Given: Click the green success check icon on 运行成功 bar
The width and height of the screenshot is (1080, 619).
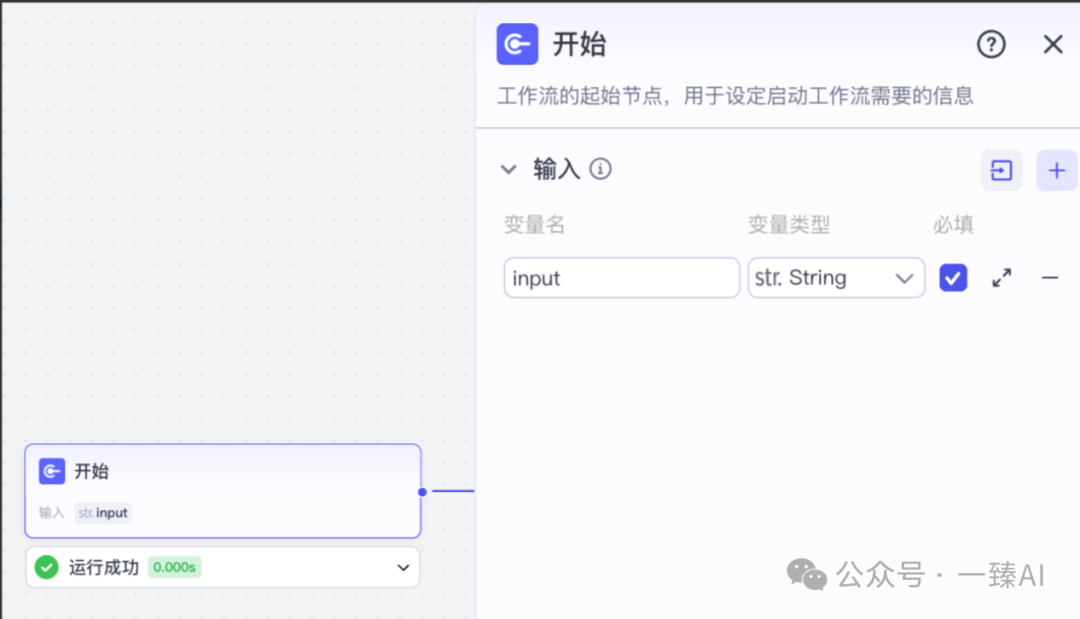Looking at the screenshot, I should click(x=45, y=566).
